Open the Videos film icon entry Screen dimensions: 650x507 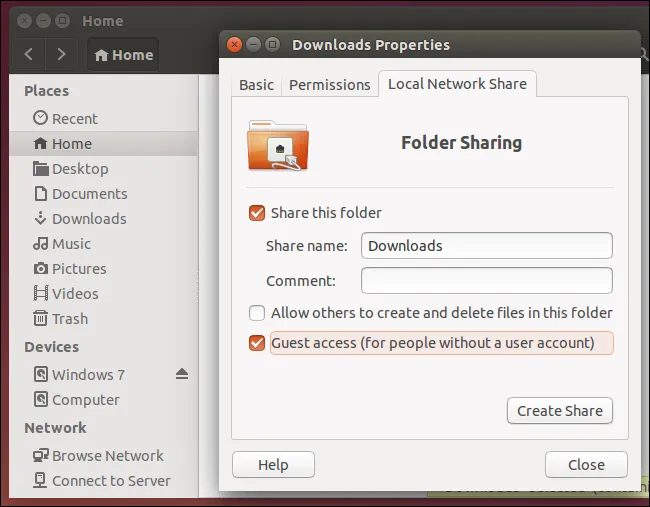[40, 294]
